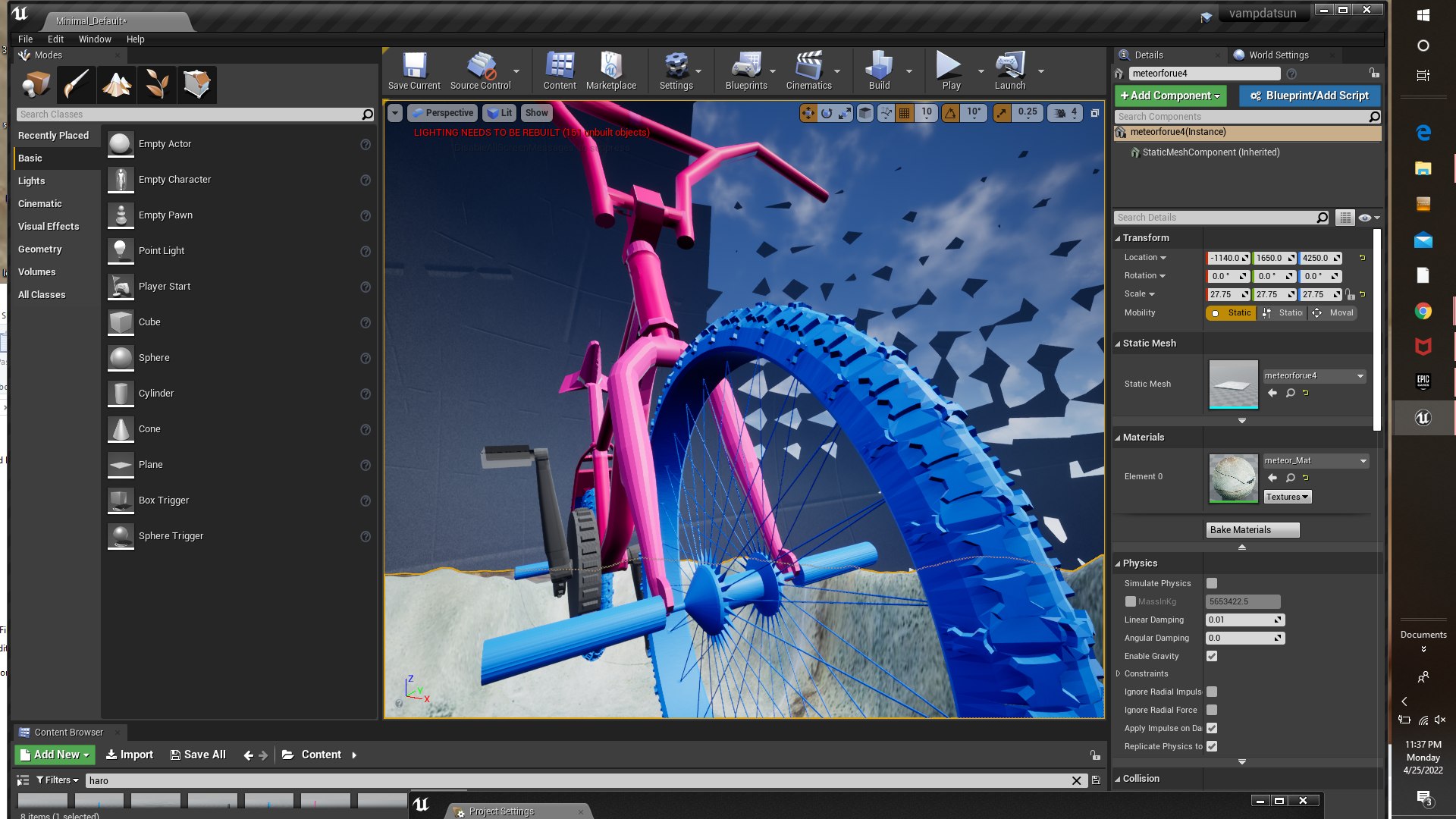Screen dimensions: 1456x819
Task: Click the Launch toolbar icon
Action: (1010, 71)
